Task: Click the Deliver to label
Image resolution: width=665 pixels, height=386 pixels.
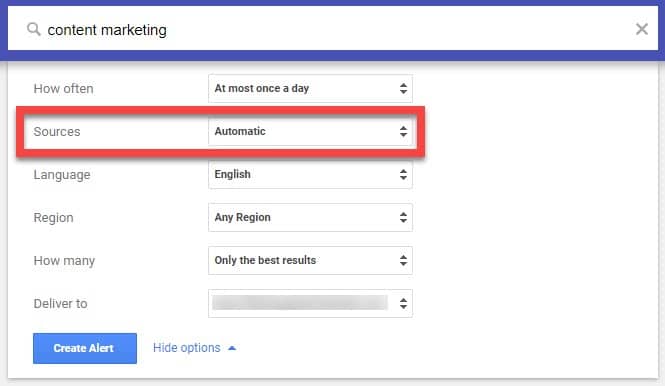Action: pyautogui.click(x=60, y=304)
